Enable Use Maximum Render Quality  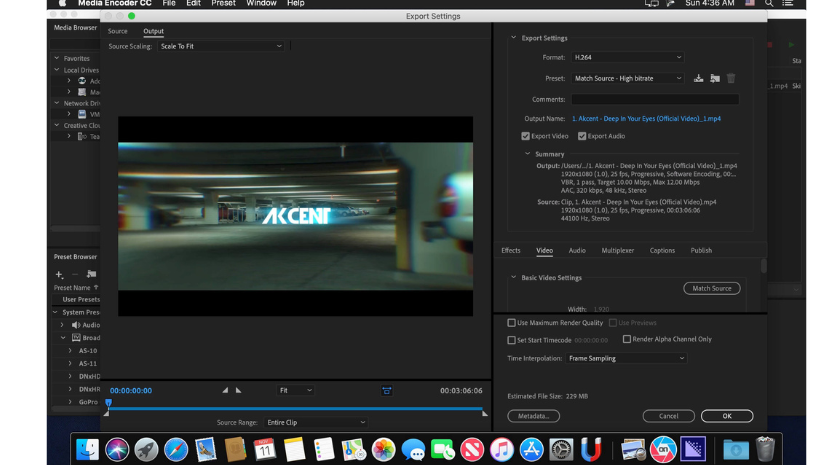[x=512, y=323]
